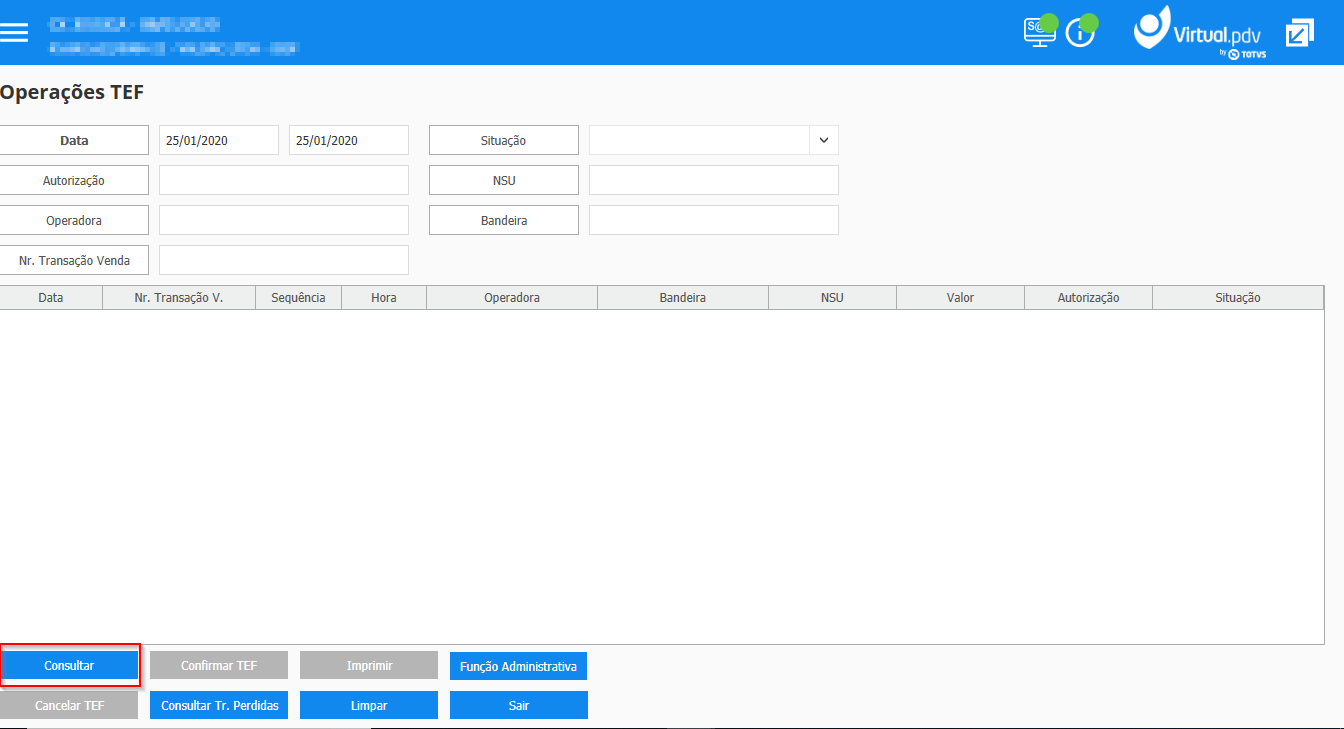Click the Situação filter label
This screenshot has width=1344, height=729.
(504, 140)
